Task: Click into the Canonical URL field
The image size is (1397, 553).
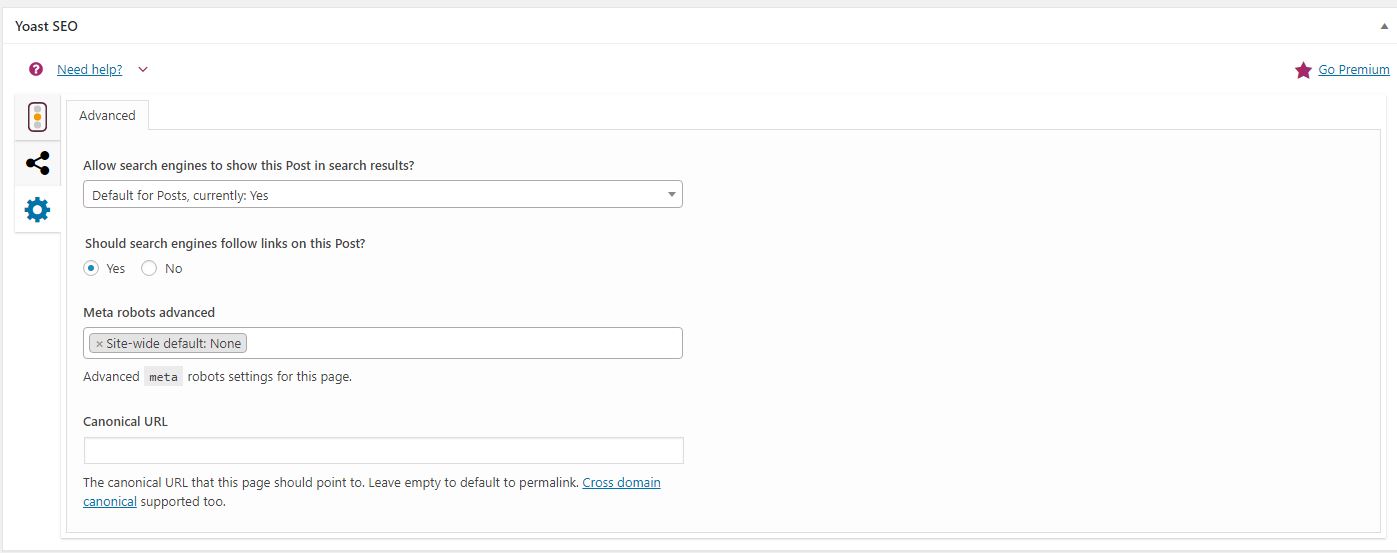Action: [383, 450]
